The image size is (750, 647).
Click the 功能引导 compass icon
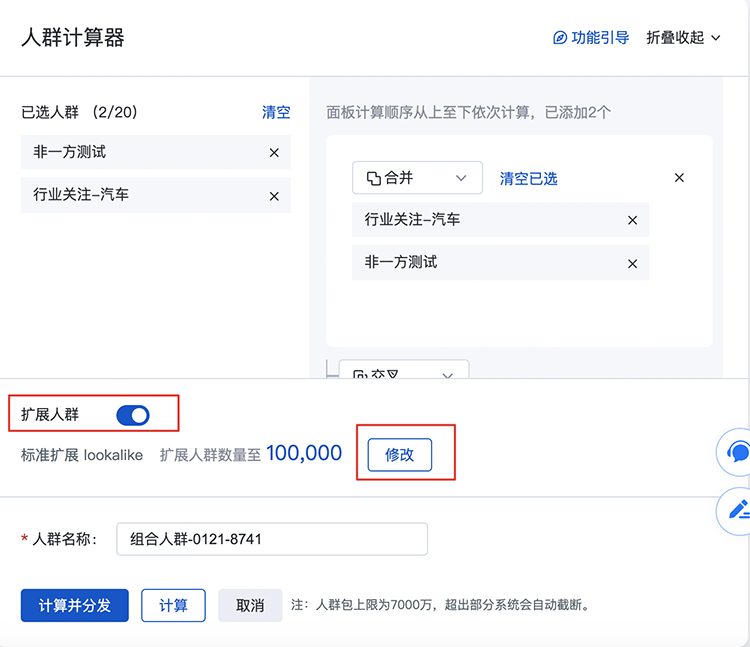pos(560,38)
